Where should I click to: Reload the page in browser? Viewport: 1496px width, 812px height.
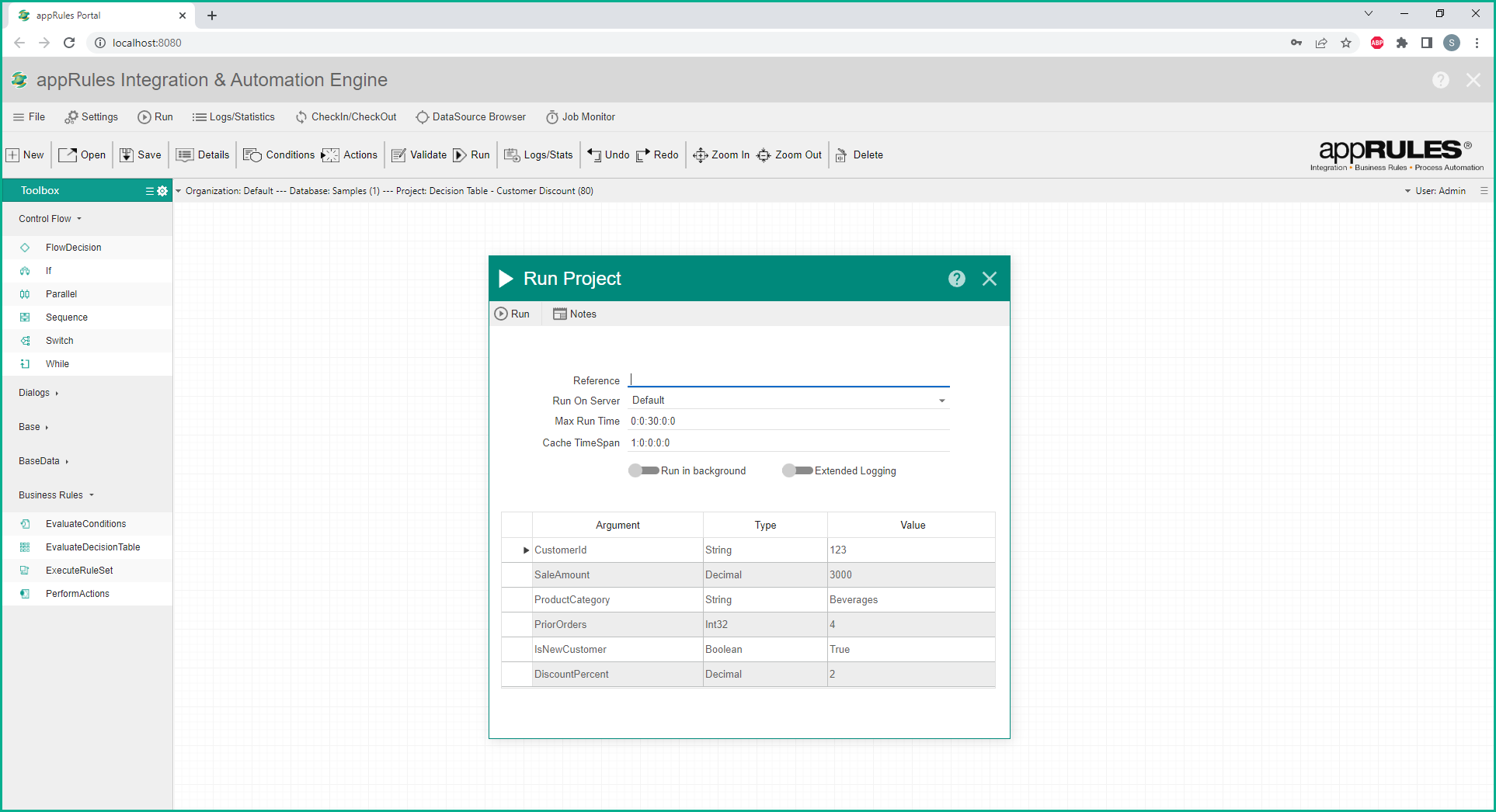pos(69,43)
